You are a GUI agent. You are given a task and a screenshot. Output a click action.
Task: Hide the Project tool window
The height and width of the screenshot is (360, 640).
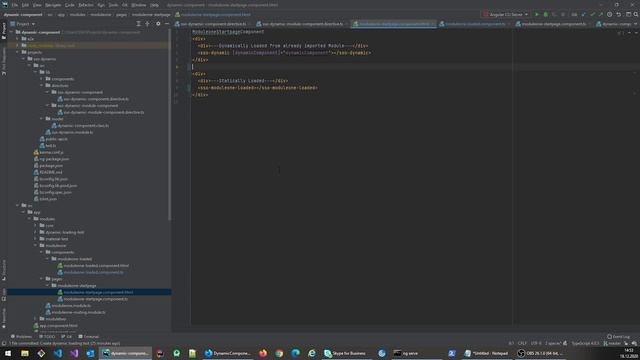point(167,24)
